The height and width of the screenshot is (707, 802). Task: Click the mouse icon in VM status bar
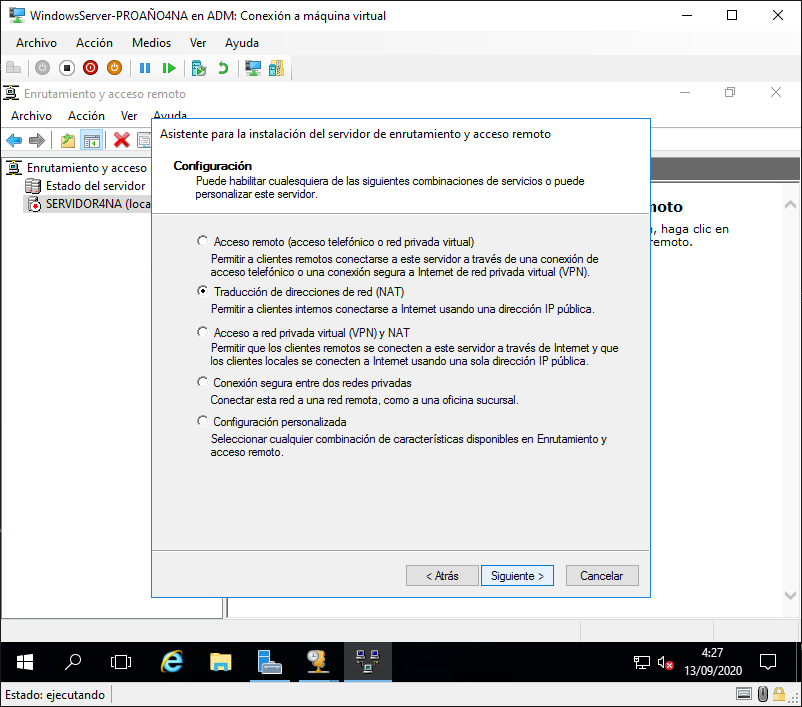tap(763, 694)
